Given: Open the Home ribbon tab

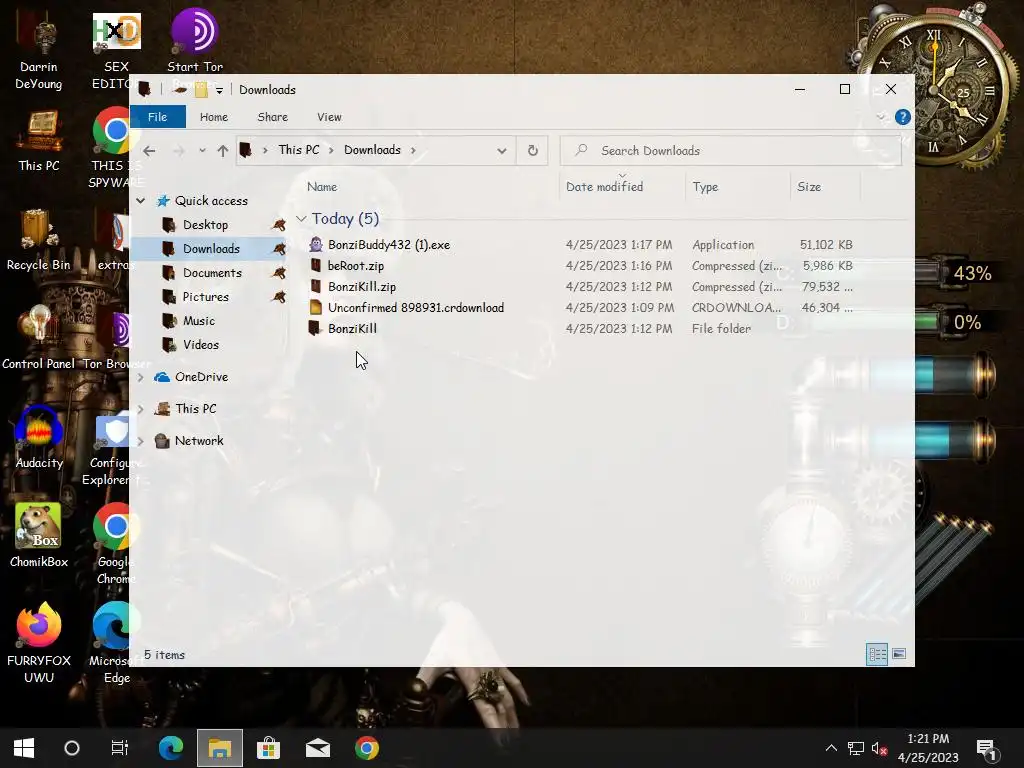Looking at the screenshot, I should [x=214, y=117].
